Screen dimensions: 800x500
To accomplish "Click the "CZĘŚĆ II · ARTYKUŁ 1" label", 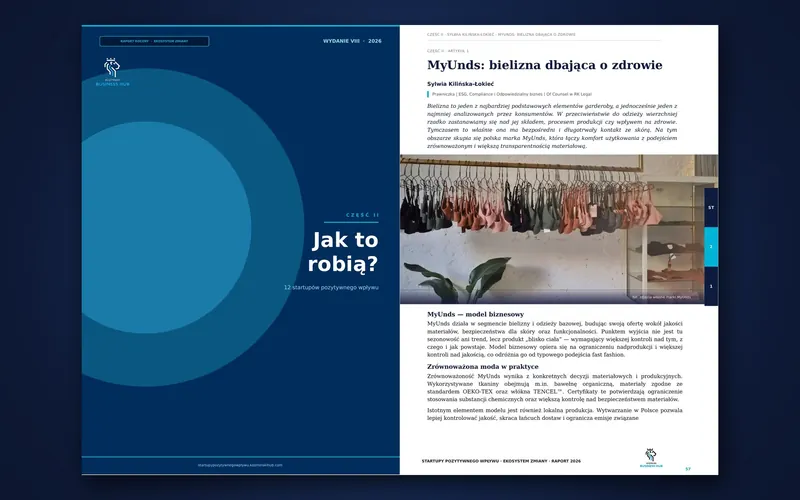I will [x=448, y=51].
